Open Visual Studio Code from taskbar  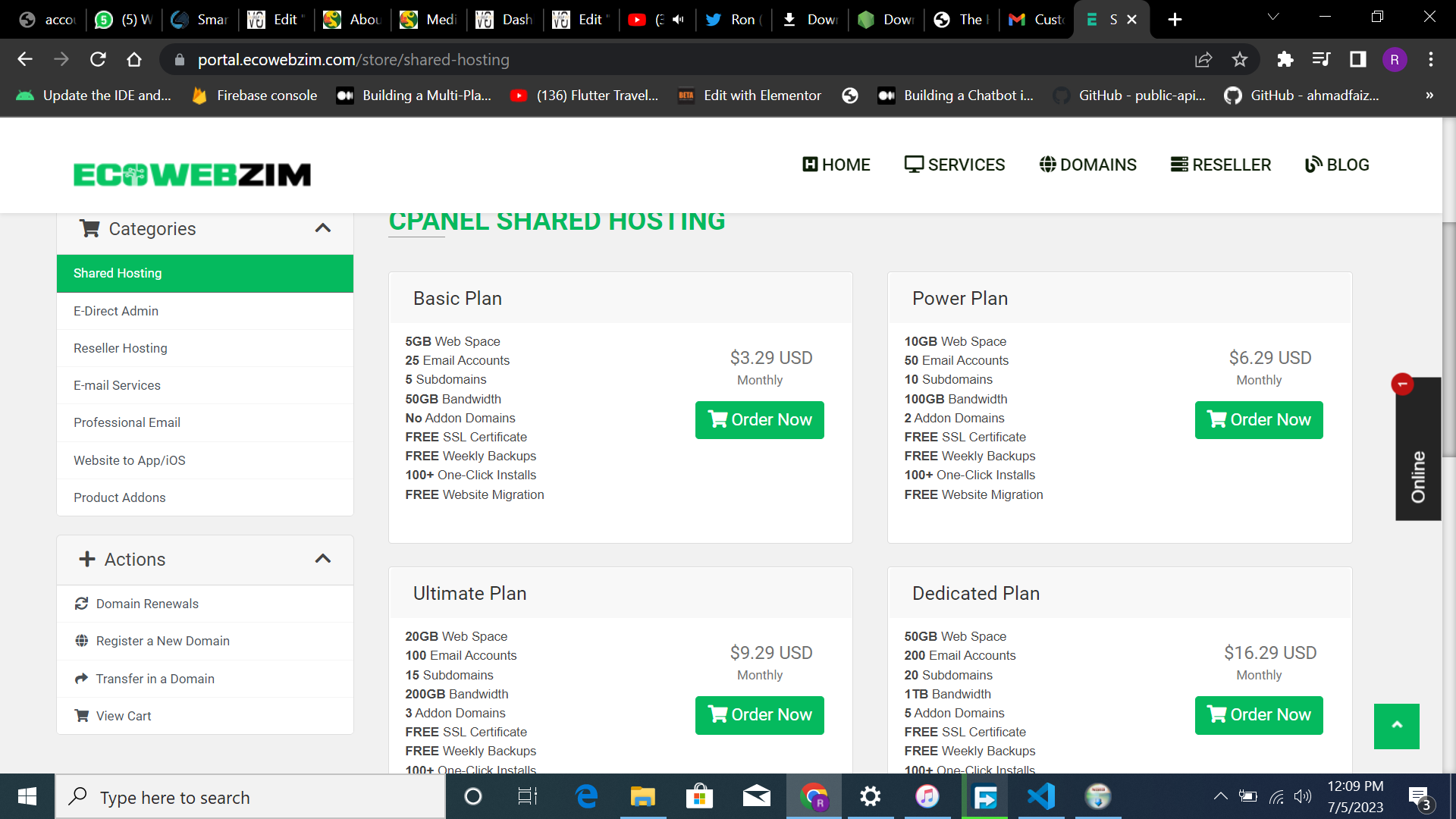pyautogui.click(x=1040, y=797)
